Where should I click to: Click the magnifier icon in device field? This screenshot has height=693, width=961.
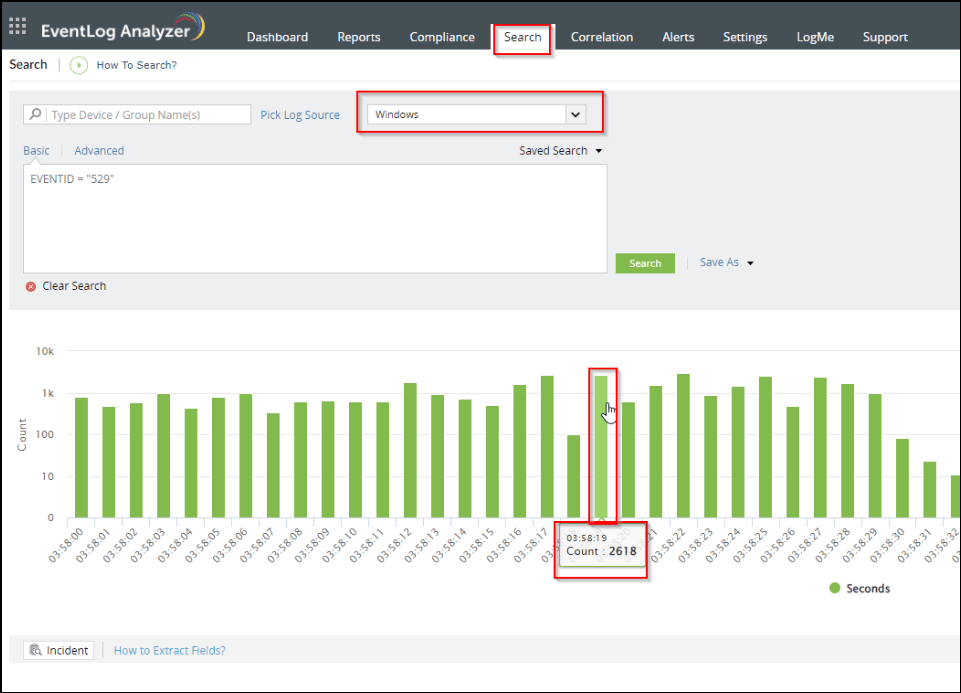[36, 115]
